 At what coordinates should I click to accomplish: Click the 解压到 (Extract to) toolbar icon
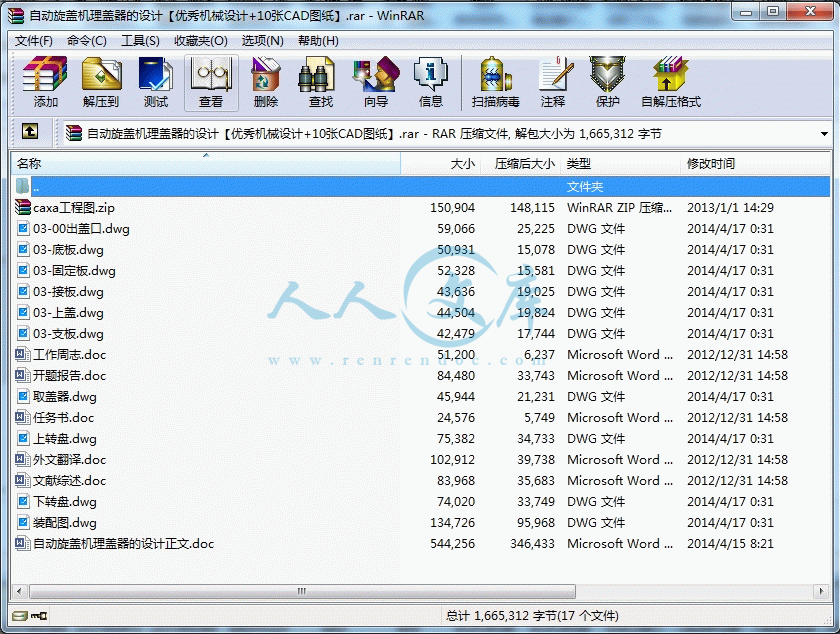(x=101, y=82)
